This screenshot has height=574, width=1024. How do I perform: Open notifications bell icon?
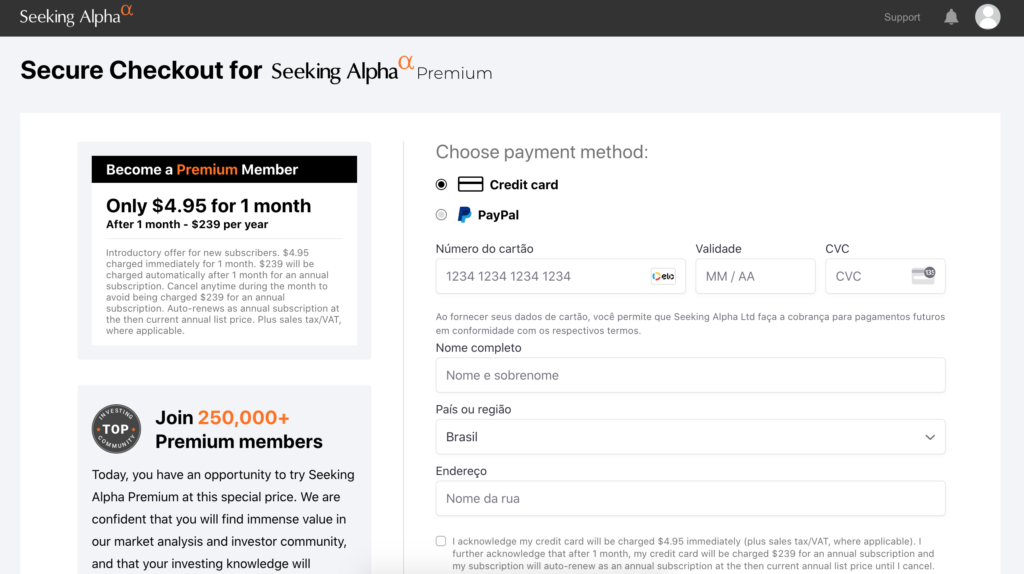click(951, 17)
